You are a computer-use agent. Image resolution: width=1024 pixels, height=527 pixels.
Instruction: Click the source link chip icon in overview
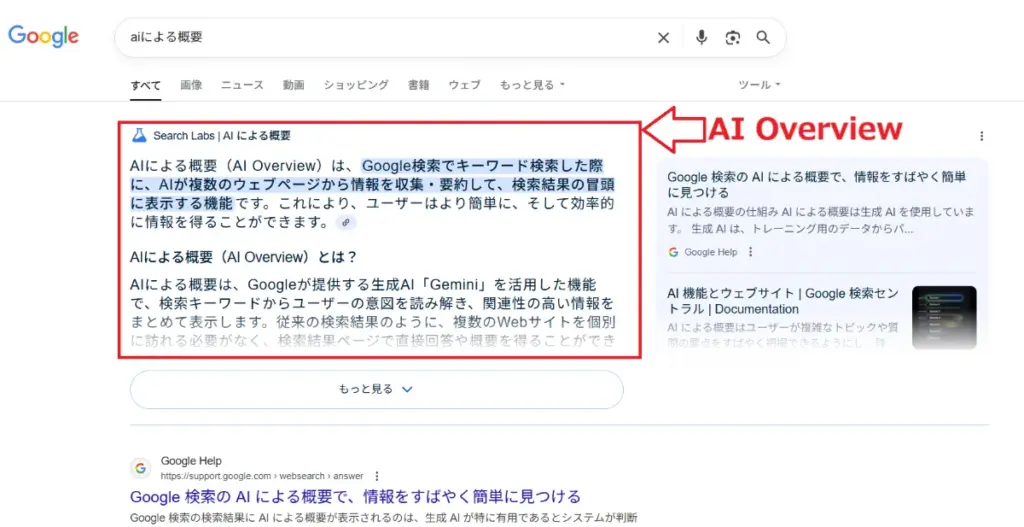point(345,223)
